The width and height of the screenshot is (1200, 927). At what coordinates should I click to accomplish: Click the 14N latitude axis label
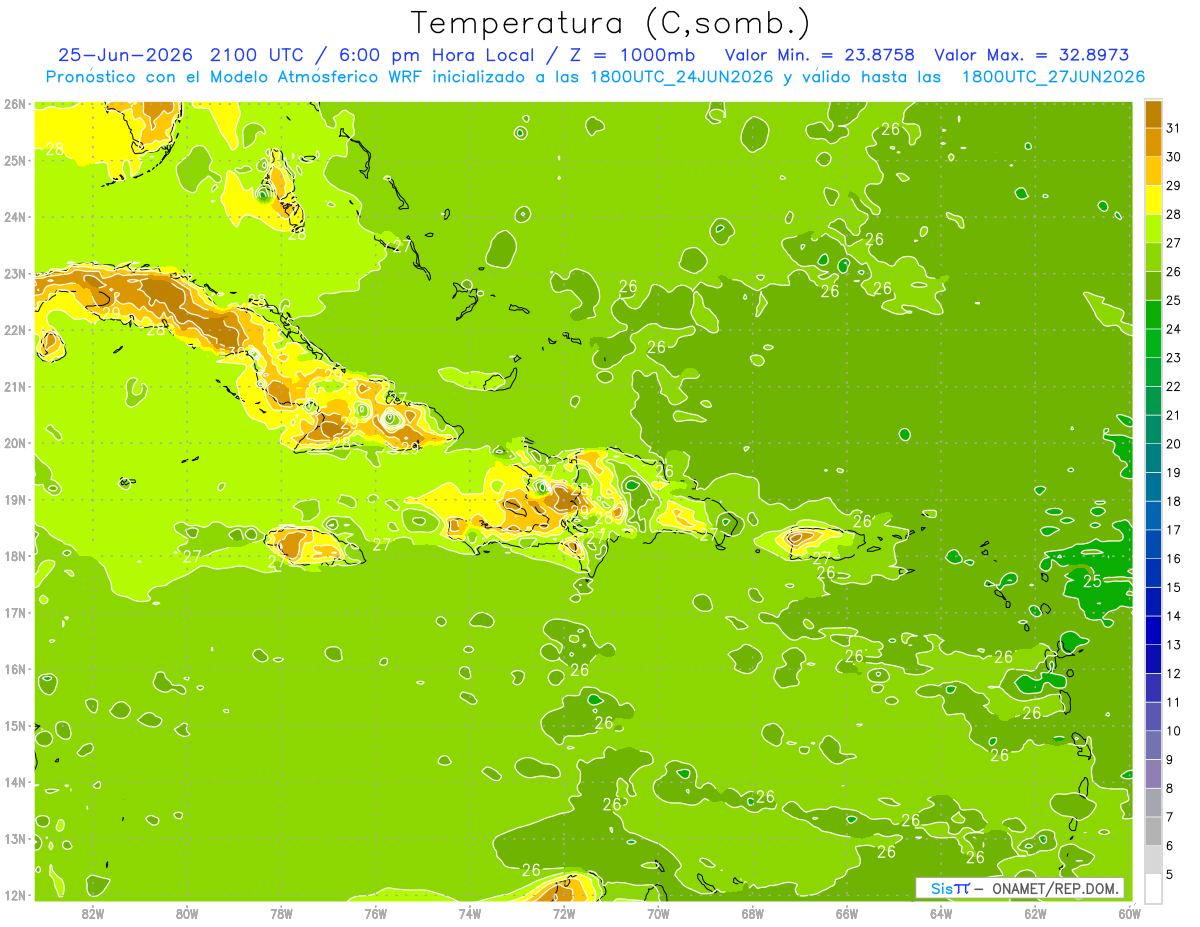pos(15,782)
